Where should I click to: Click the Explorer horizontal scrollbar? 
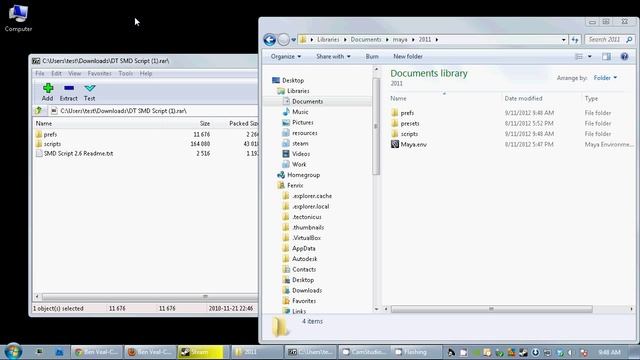point(491,309)
